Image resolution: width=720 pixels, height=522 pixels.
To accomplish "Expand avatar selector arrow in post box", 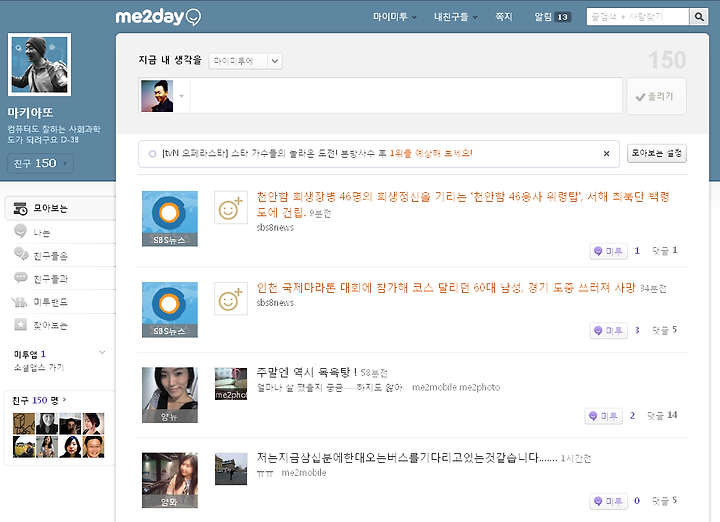I will [181, 96].
